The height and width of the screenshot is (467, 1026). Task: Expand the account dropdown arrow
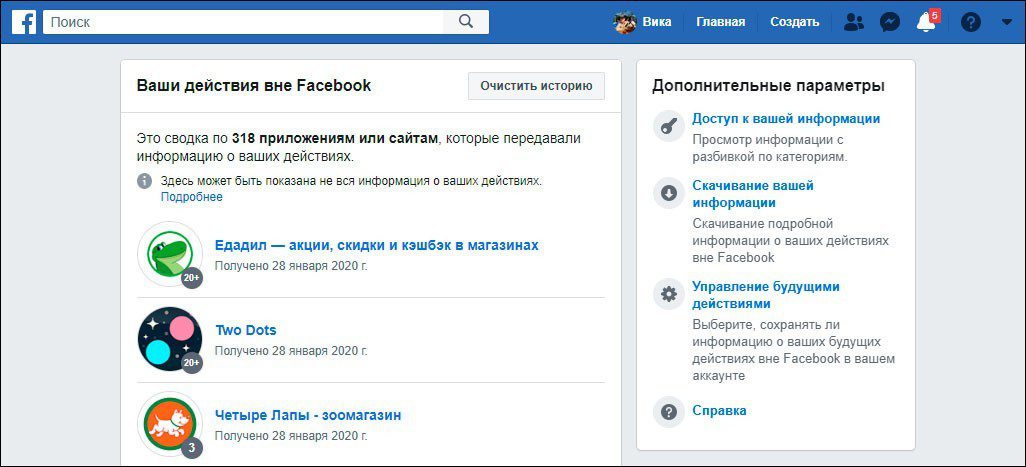click(1006, 22)
